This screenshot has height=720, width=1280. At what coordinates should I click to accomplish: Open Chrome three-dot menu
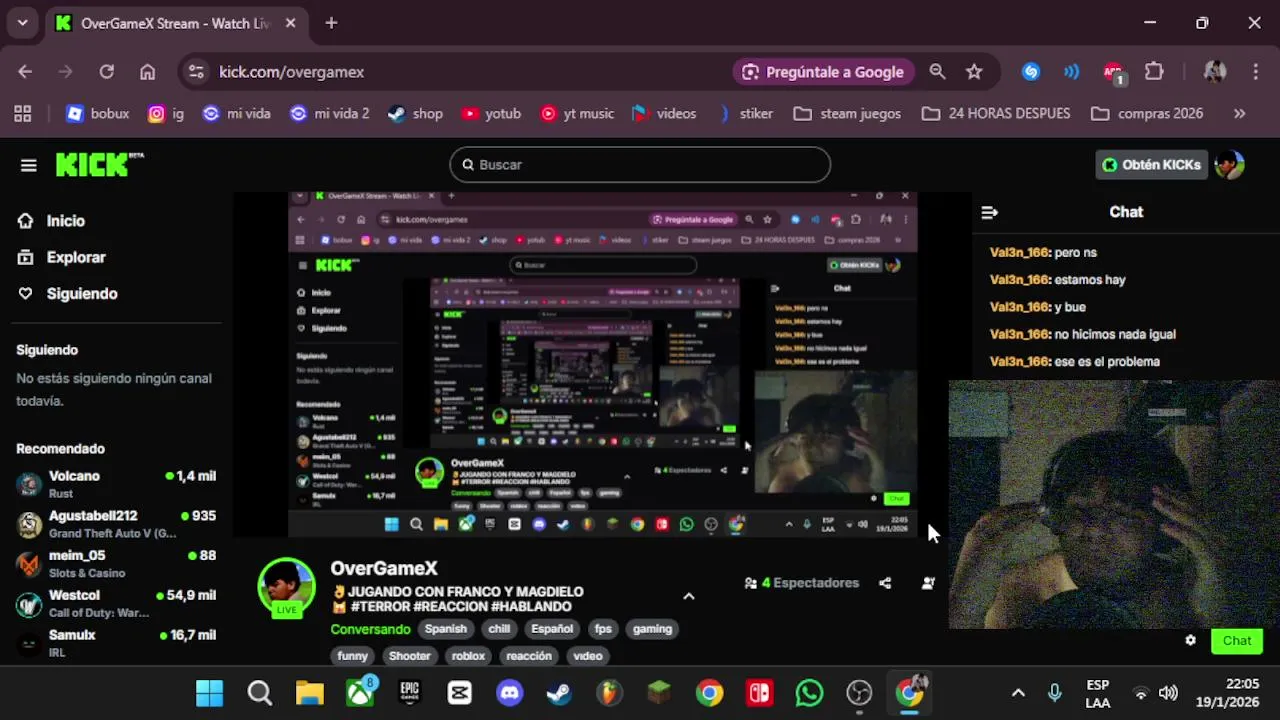pyautogui.click(x=1256, y=72)
